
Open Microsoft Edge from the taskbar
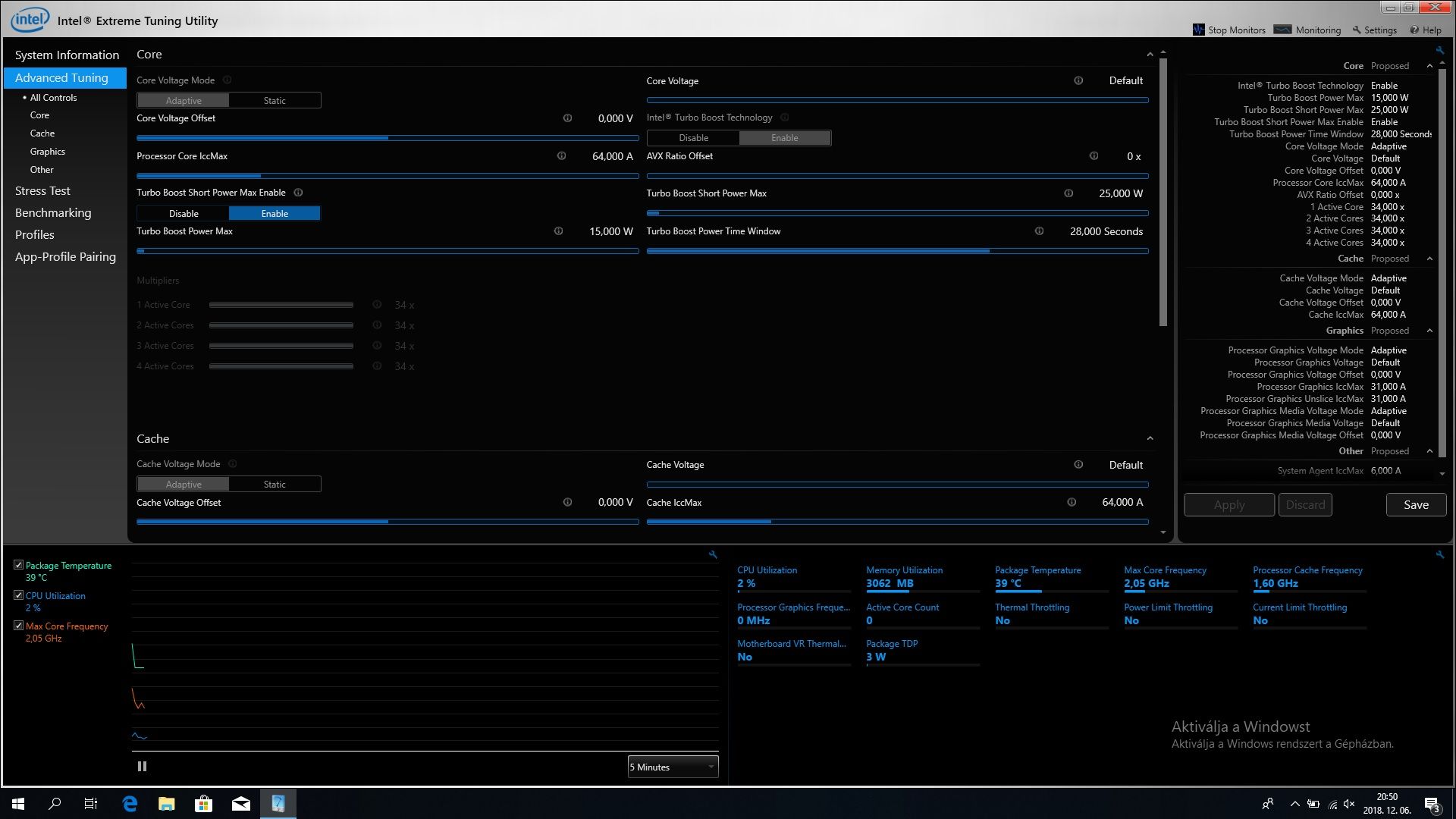(x=130, y=804)
